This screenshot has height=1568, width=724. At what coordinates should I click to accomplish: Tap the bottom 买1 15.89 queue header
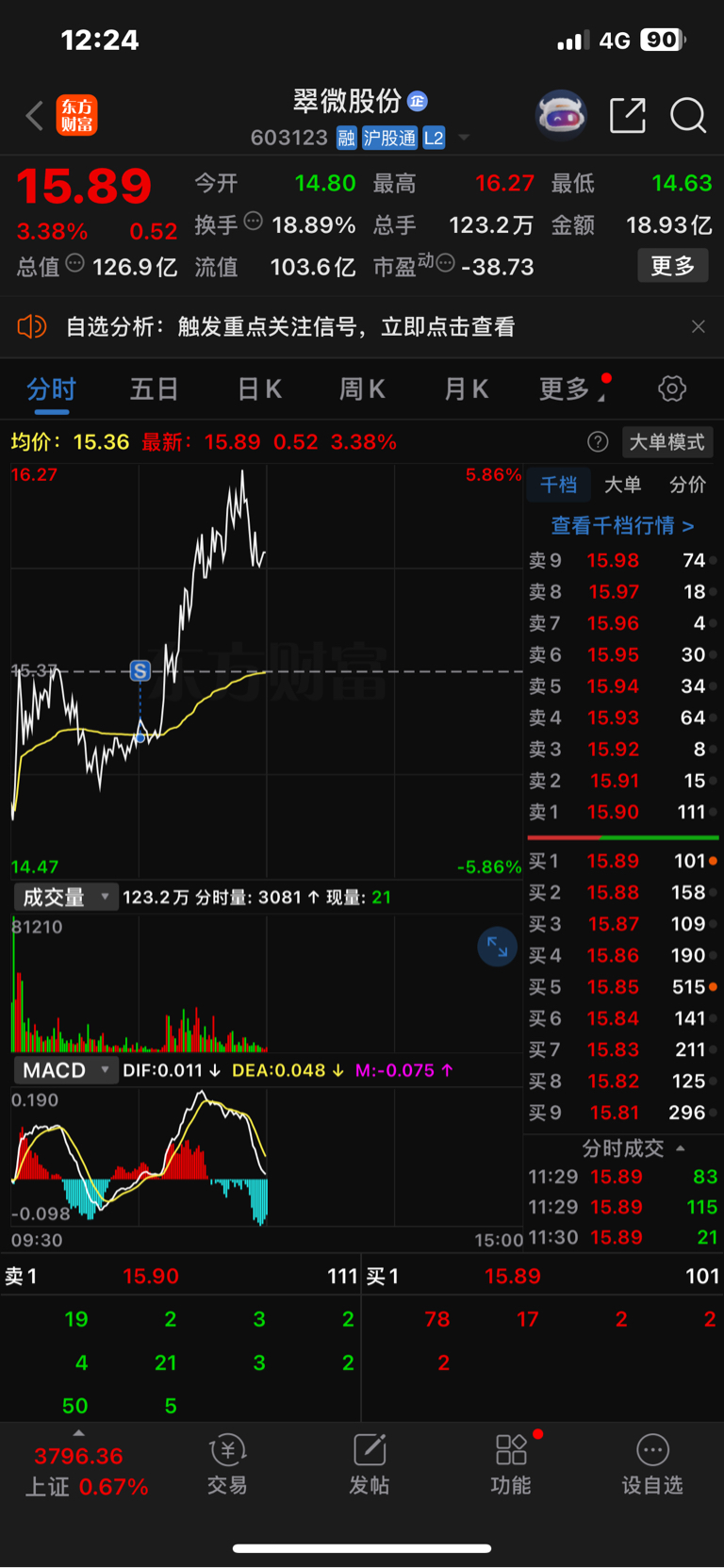[x=543, y=1276]
